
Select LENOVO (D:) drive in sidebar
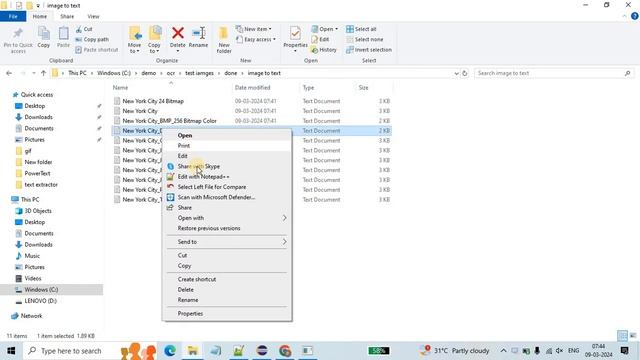(40, 301)
